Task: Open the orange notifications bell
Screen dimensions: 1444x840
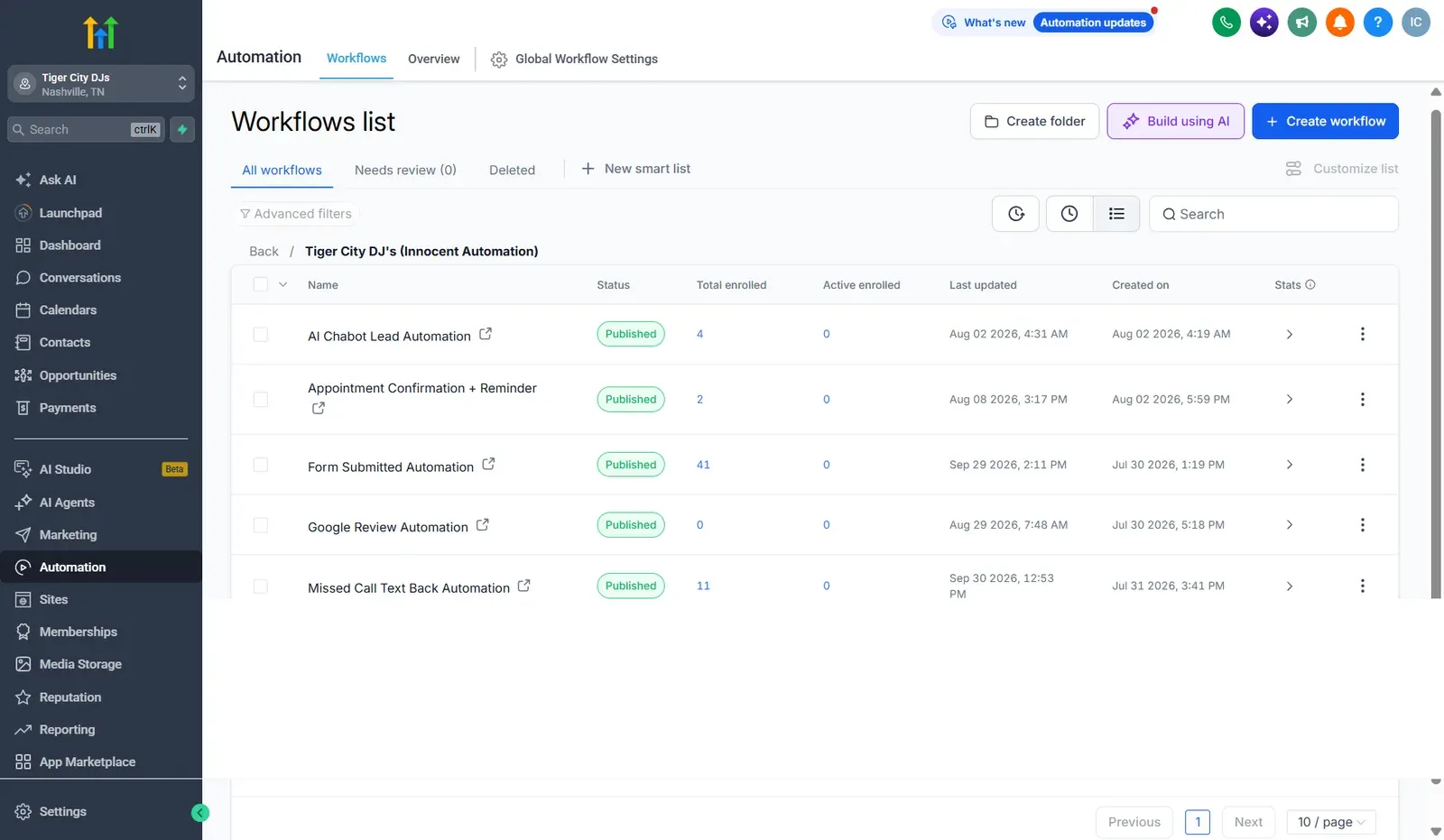Action: click(x=1339, y=23)
